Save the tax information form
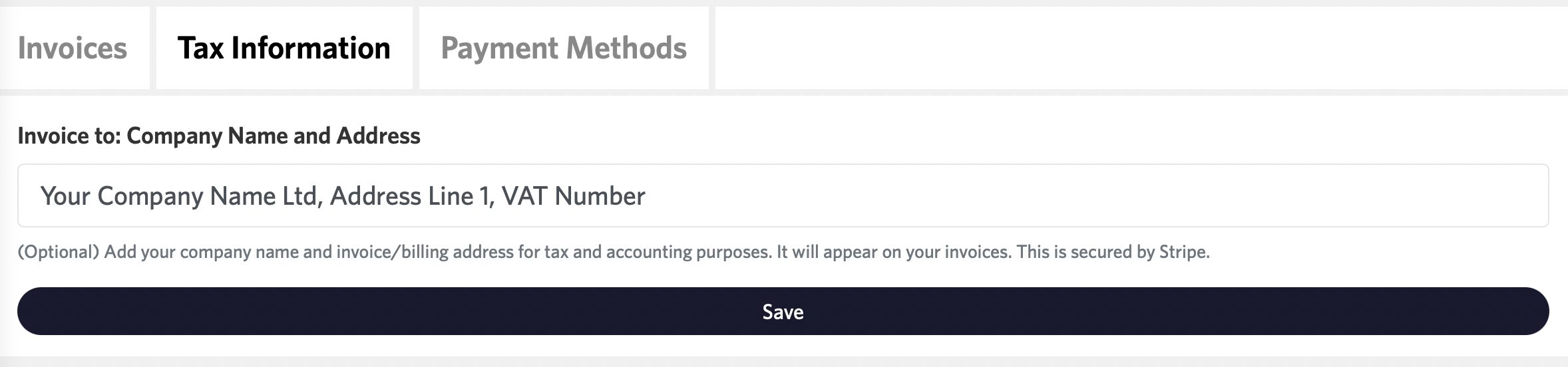Image resolution: width=1568 pixels, height=367 pixels. pyautogui.click(x=783, y=311)
